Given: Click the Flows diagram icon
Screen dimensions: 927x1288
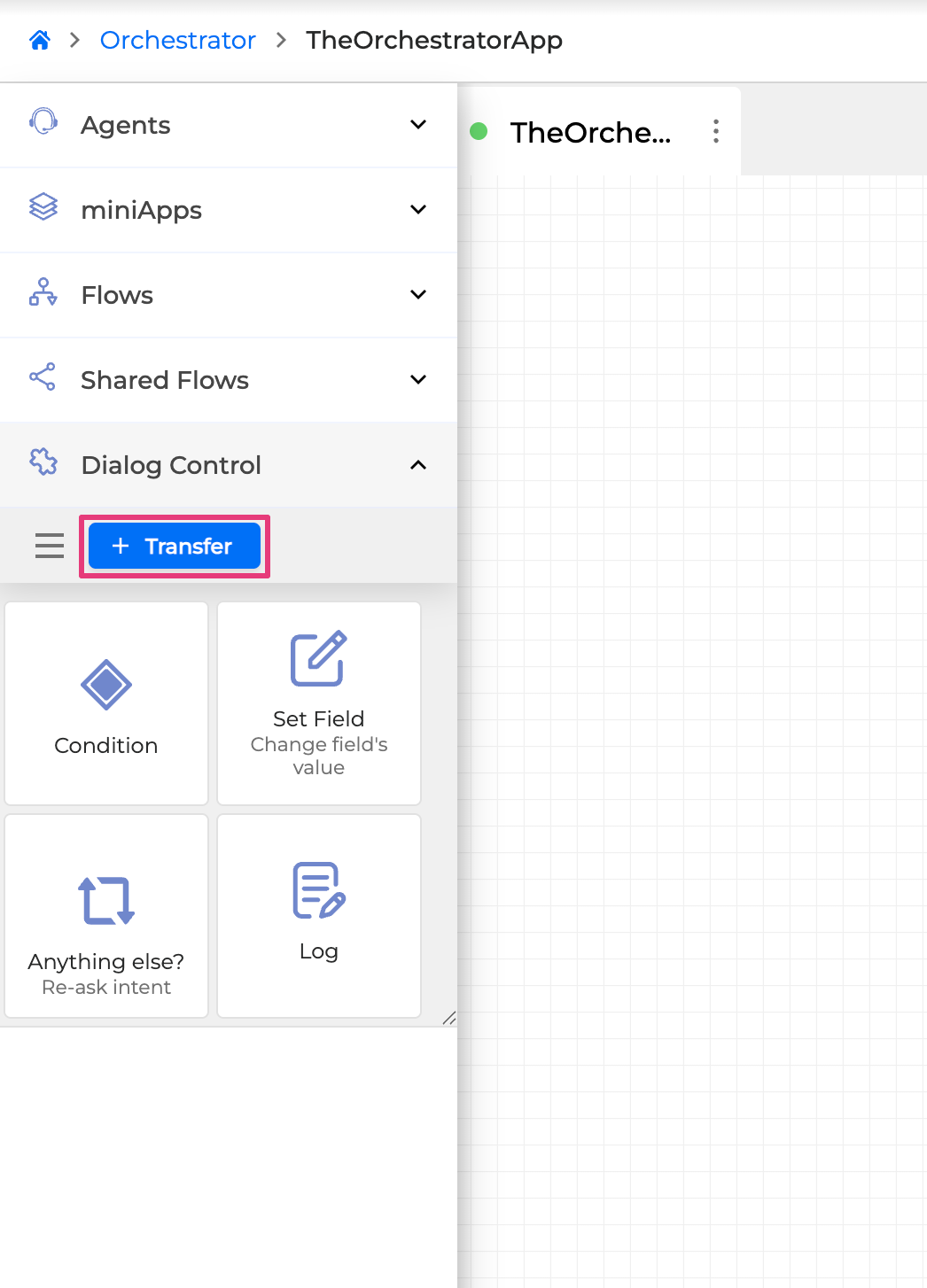Looking at the screenshot, I should point(43,292).
